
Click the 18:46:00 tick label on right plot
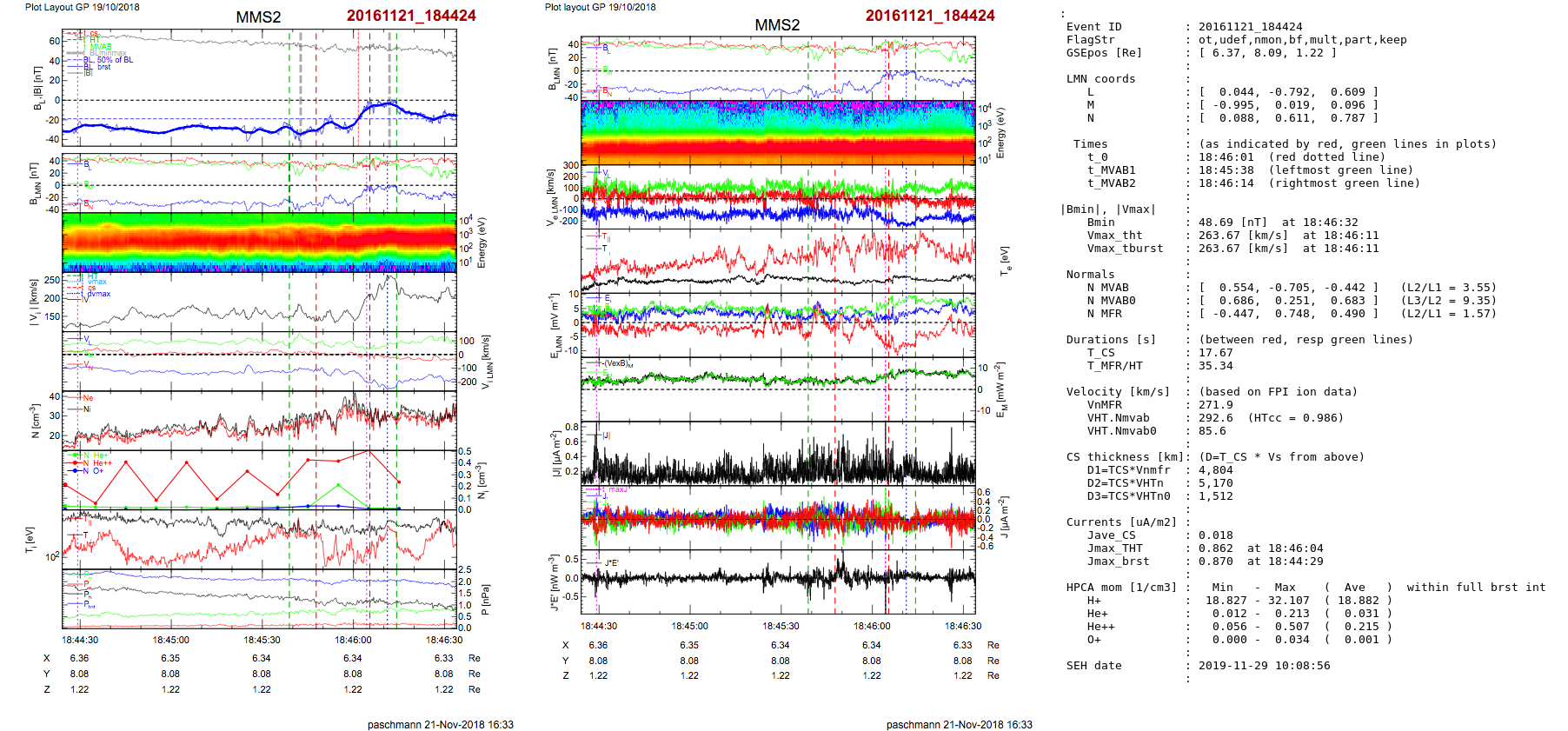point(871,626)
